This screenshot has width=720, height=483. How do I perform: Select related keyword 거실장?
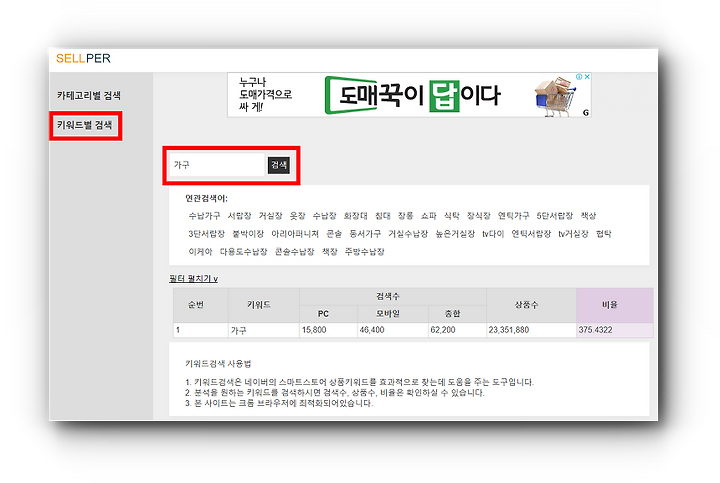tap(270, 216)
